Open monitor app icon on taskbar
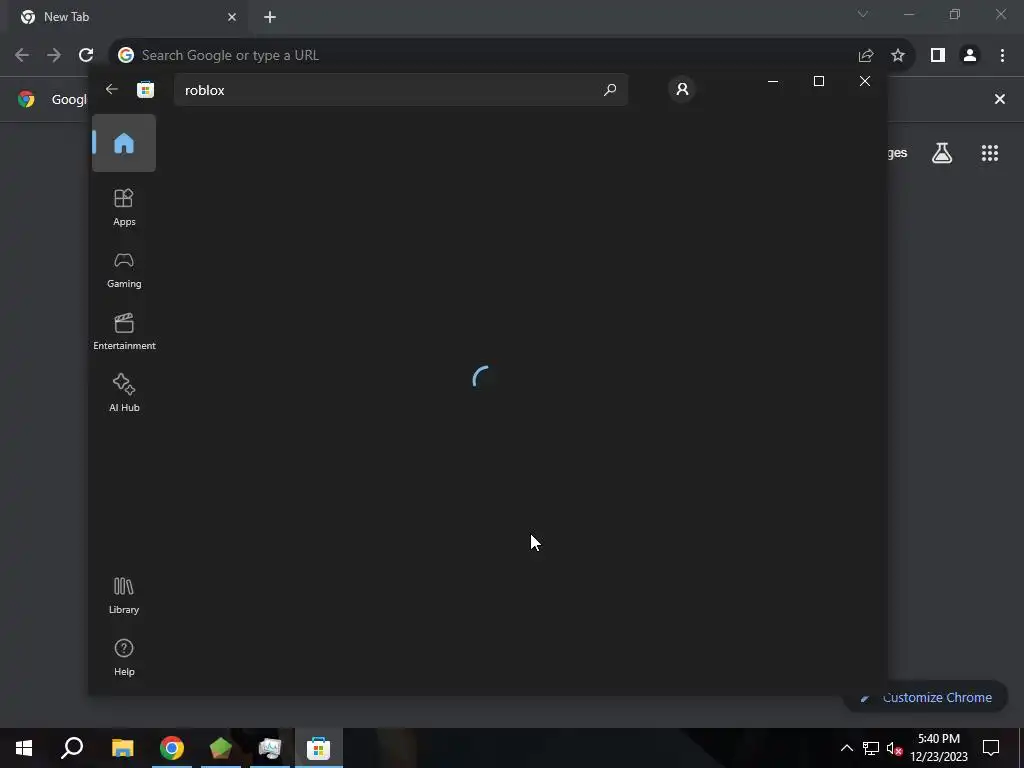Screen dimensions: 1024x768 point(270,748)
